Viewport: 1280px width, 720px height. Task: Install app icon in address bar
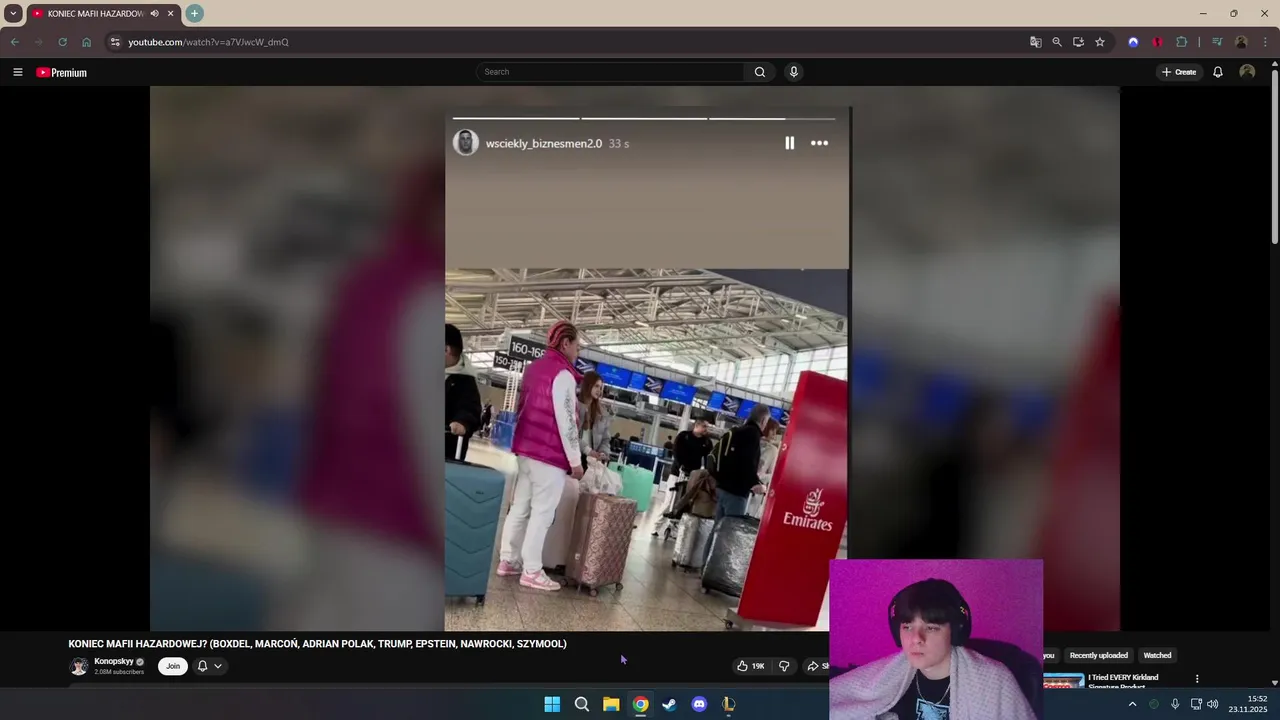(1078, 42)
